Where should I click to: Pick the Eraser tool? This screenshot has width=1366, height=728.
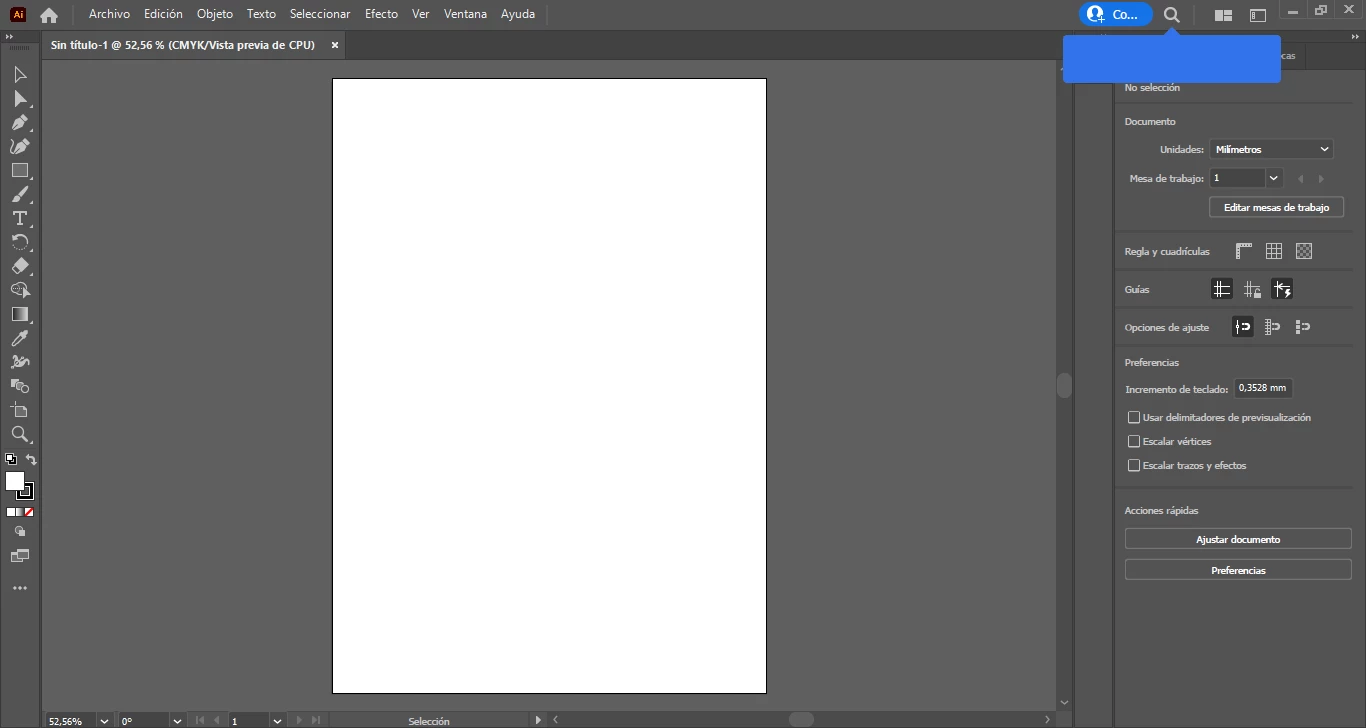(20, 267)
